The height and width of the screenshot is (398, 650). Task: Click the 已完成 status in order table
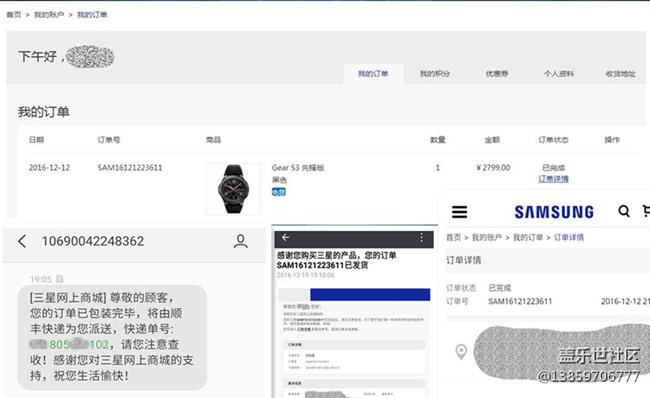(553, 167)
